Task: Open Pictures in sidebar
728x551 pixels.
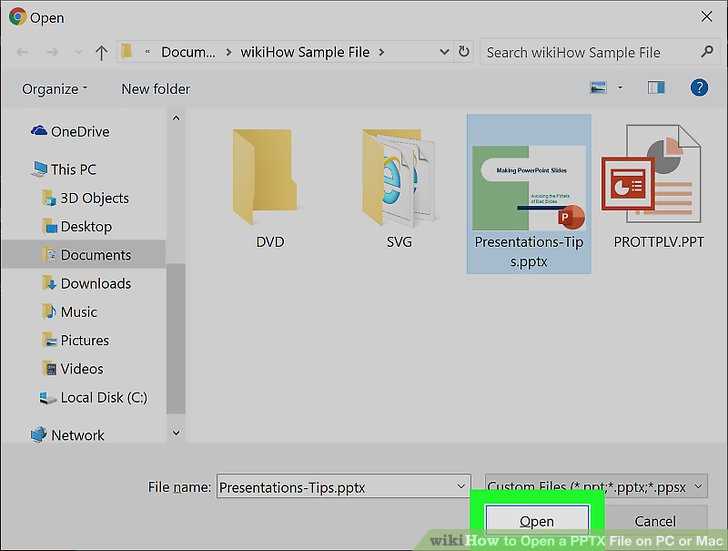Action: coord(75,340)
